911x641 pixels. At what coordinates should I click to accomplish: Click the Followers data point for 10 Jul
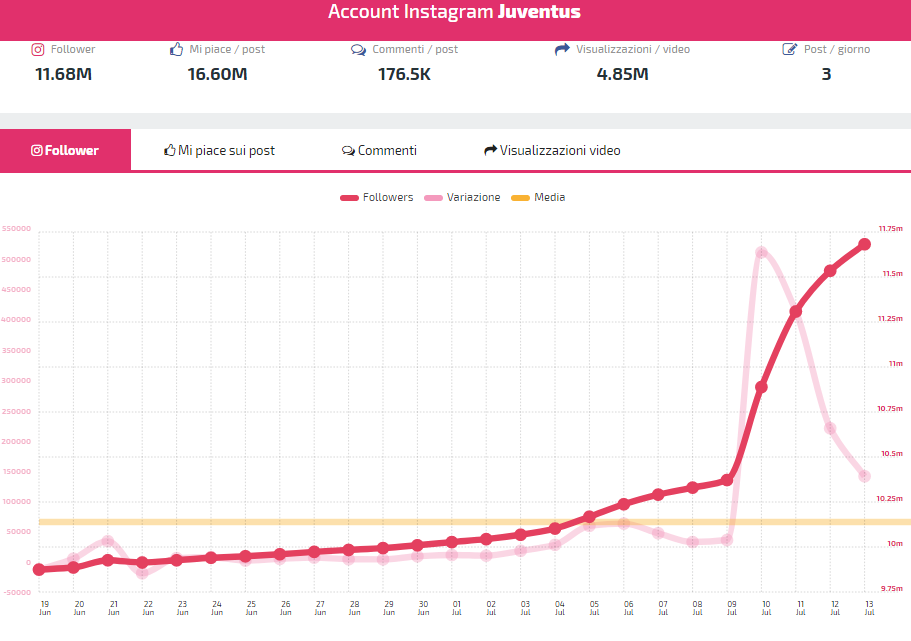coord(761,387)
